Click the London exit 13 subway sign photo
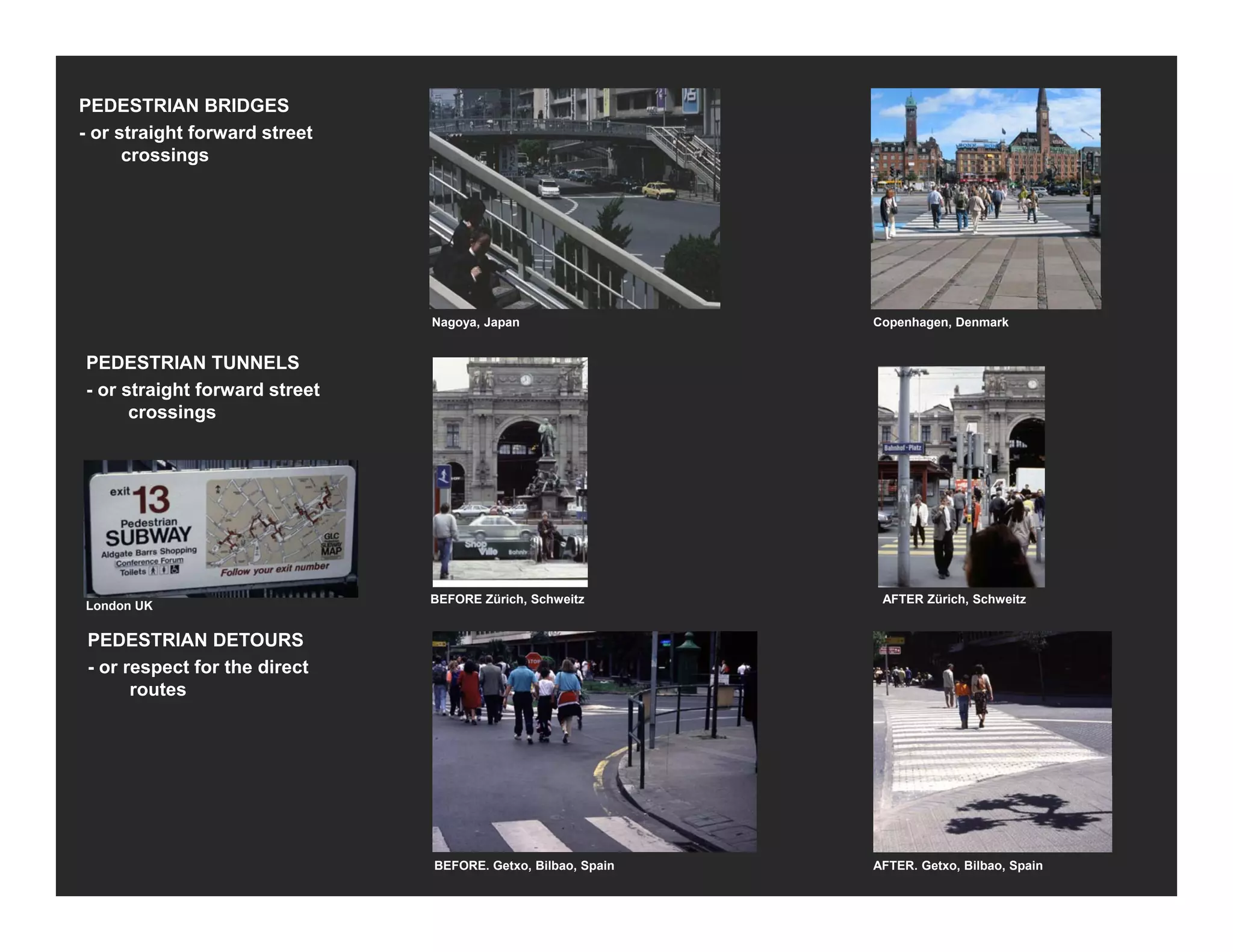 pos(220,528)
